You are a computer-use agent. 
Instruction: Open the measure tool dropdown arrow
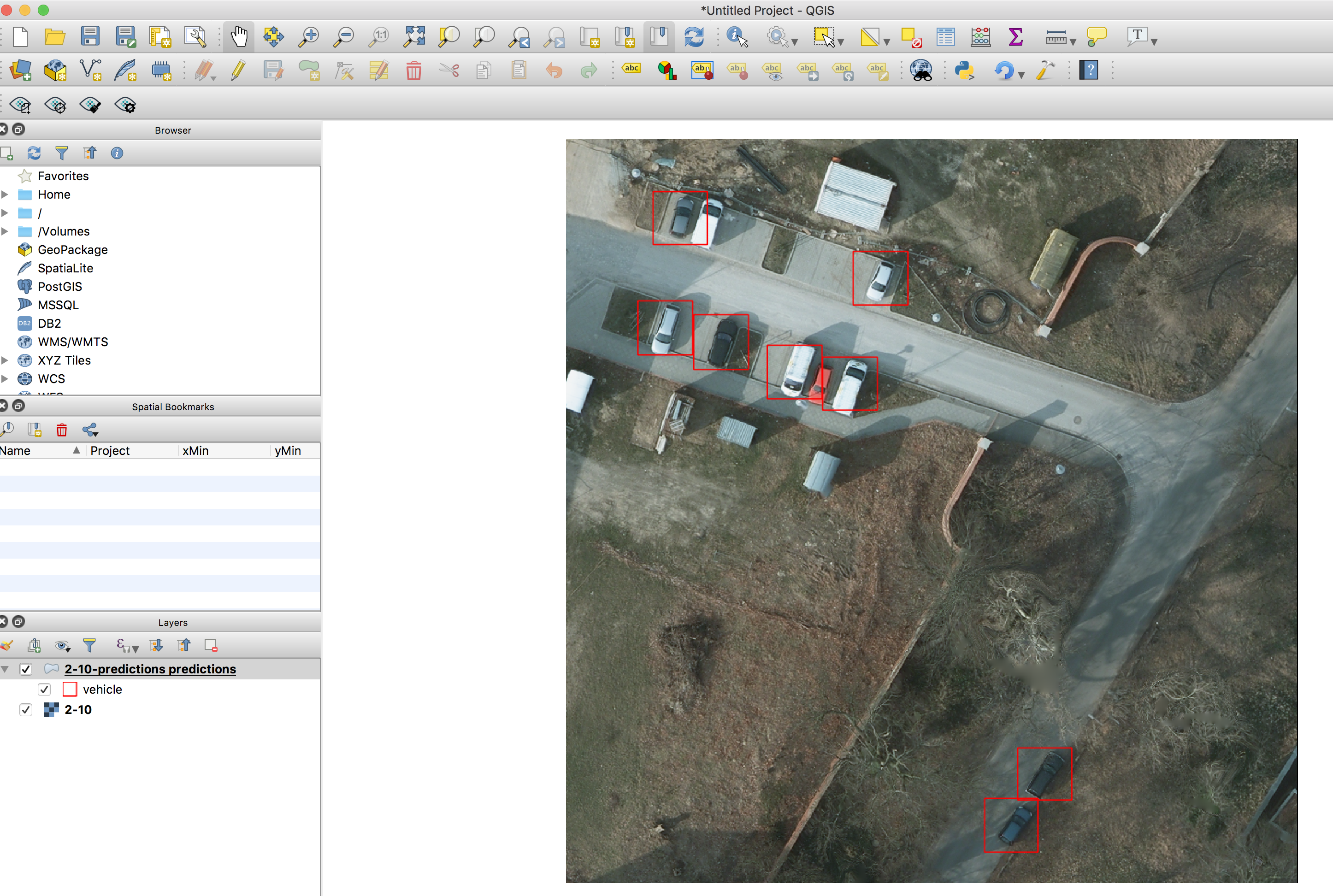[x=1073, y=42]
